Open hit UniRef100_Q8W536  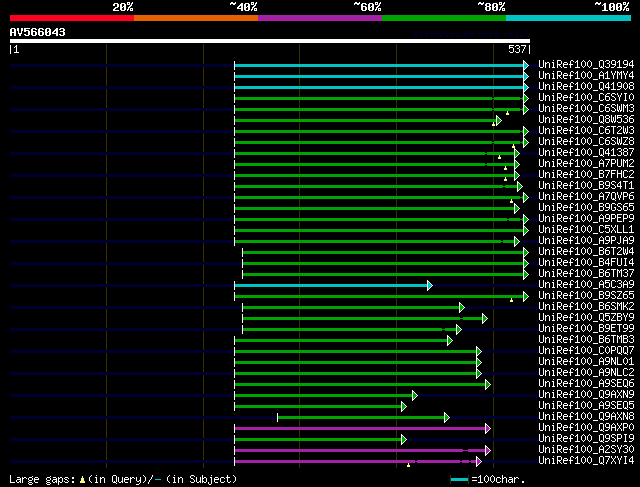coord(586,120)
